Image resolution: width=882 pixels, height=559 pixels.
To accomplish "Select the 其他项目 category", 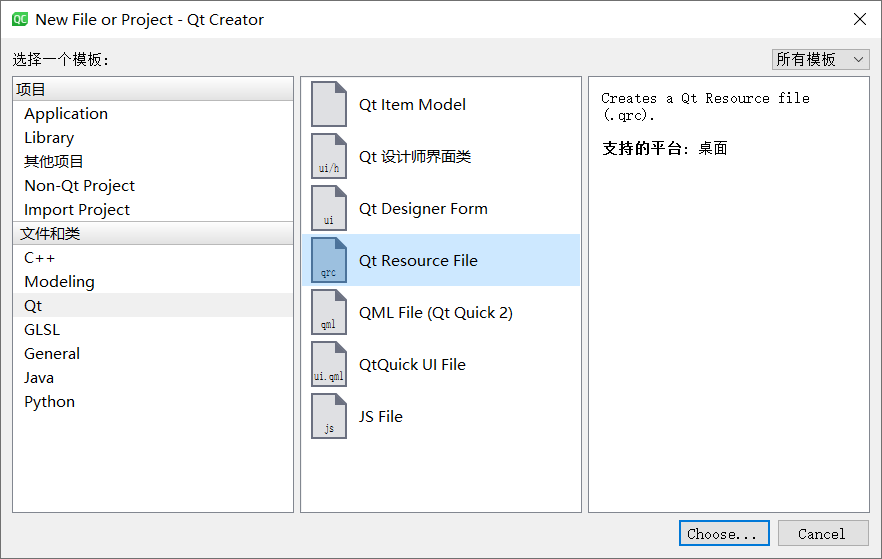I will point(152,161).
